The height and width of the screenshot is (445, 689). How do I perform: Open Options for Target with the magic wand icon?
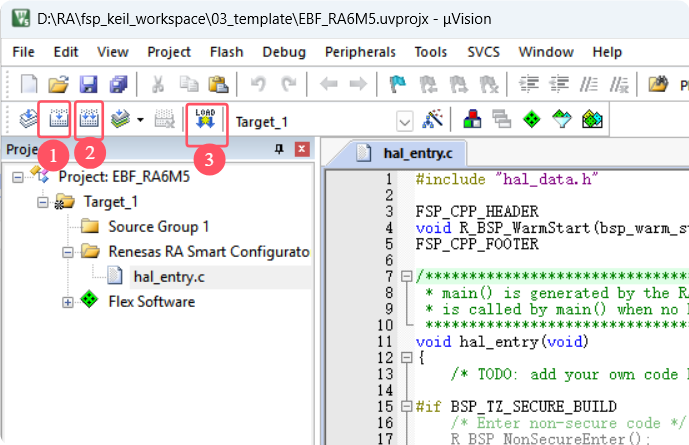pos(432,119)
